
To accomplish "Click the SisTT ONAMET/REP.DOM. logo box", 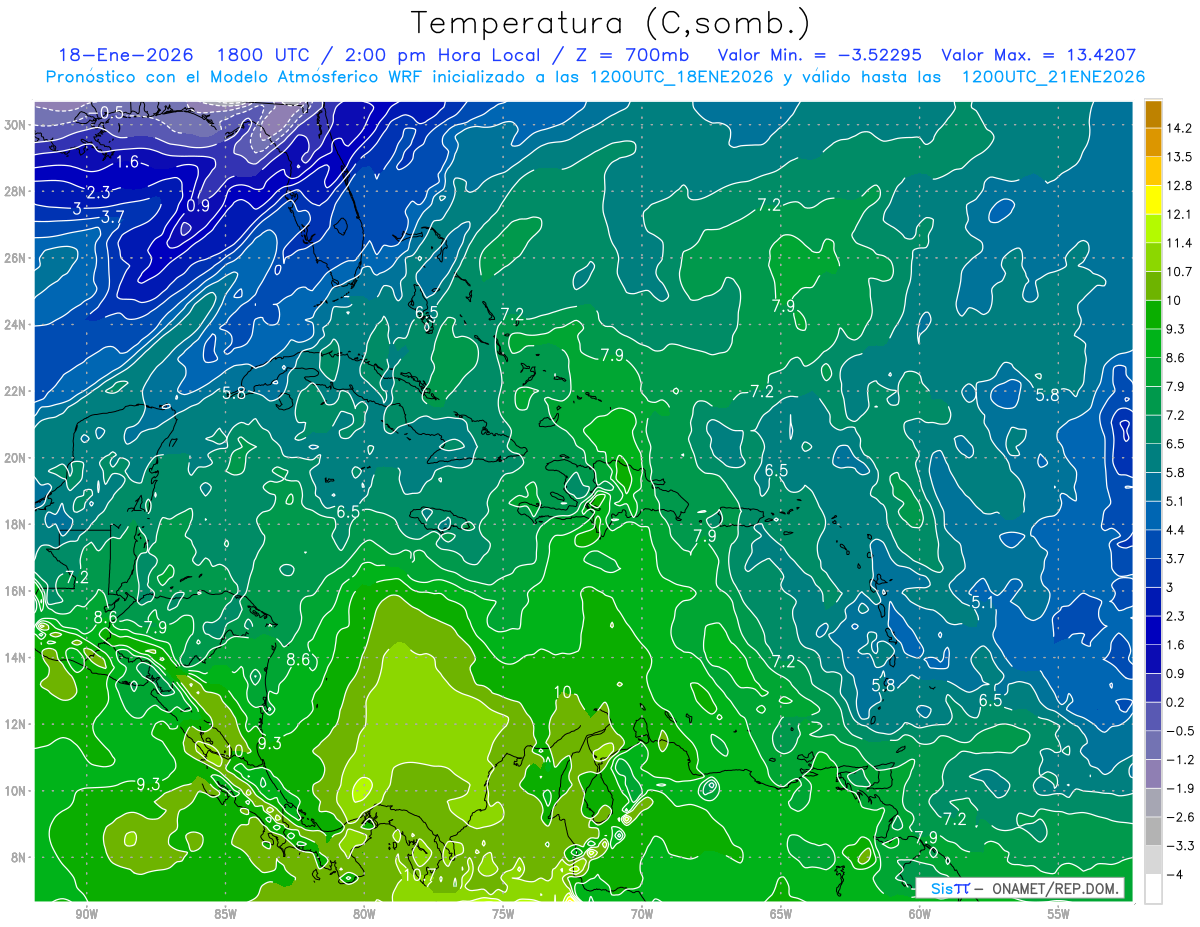I will [x=1020, y=888].
